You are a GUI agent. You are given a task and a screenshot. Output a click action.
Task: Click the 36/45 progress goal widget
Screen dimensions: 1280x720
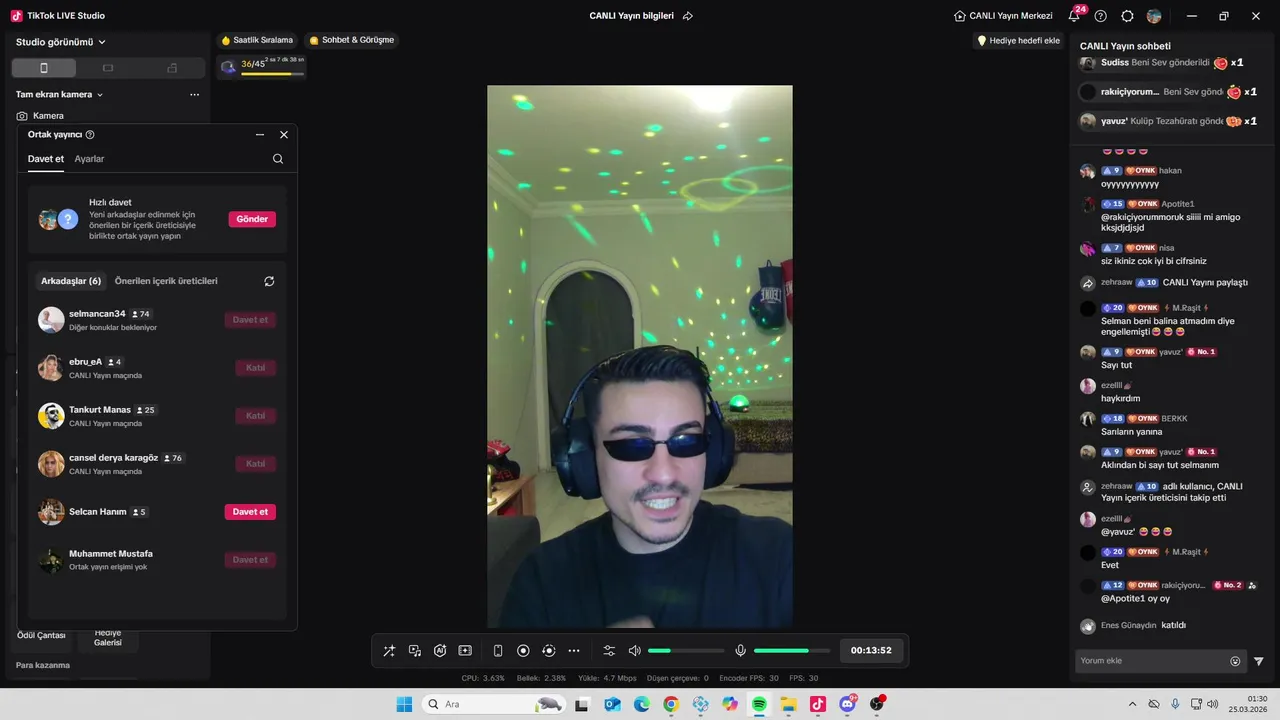263,66
